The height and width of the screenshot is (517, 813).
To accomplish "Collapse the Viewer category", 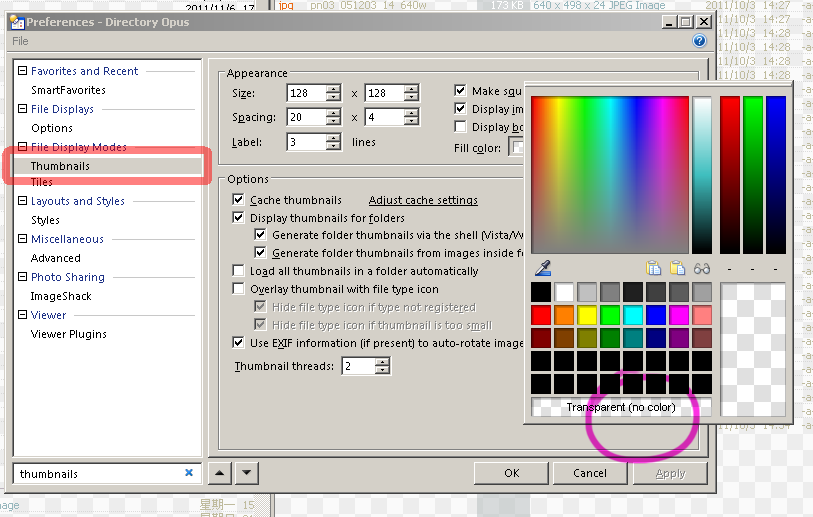I will pyautogui.click(x=22, y=315).
